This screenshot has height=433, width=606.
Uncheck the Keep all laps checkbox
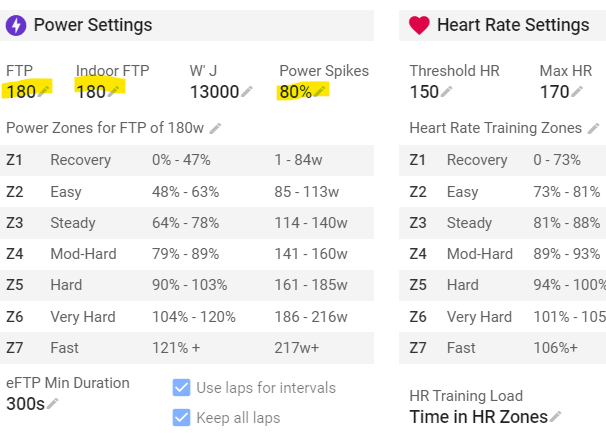[181, 417]
